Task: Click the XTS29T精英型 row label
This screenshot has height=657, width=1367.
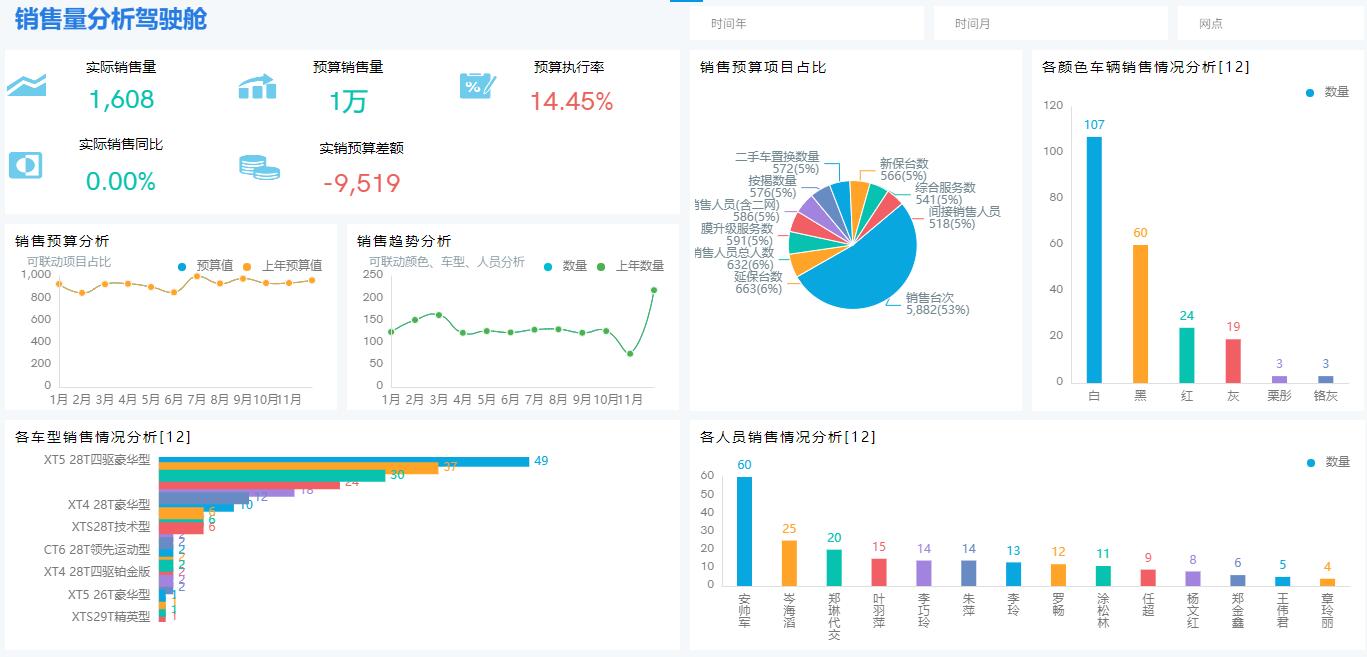Action: pos(110,617)
